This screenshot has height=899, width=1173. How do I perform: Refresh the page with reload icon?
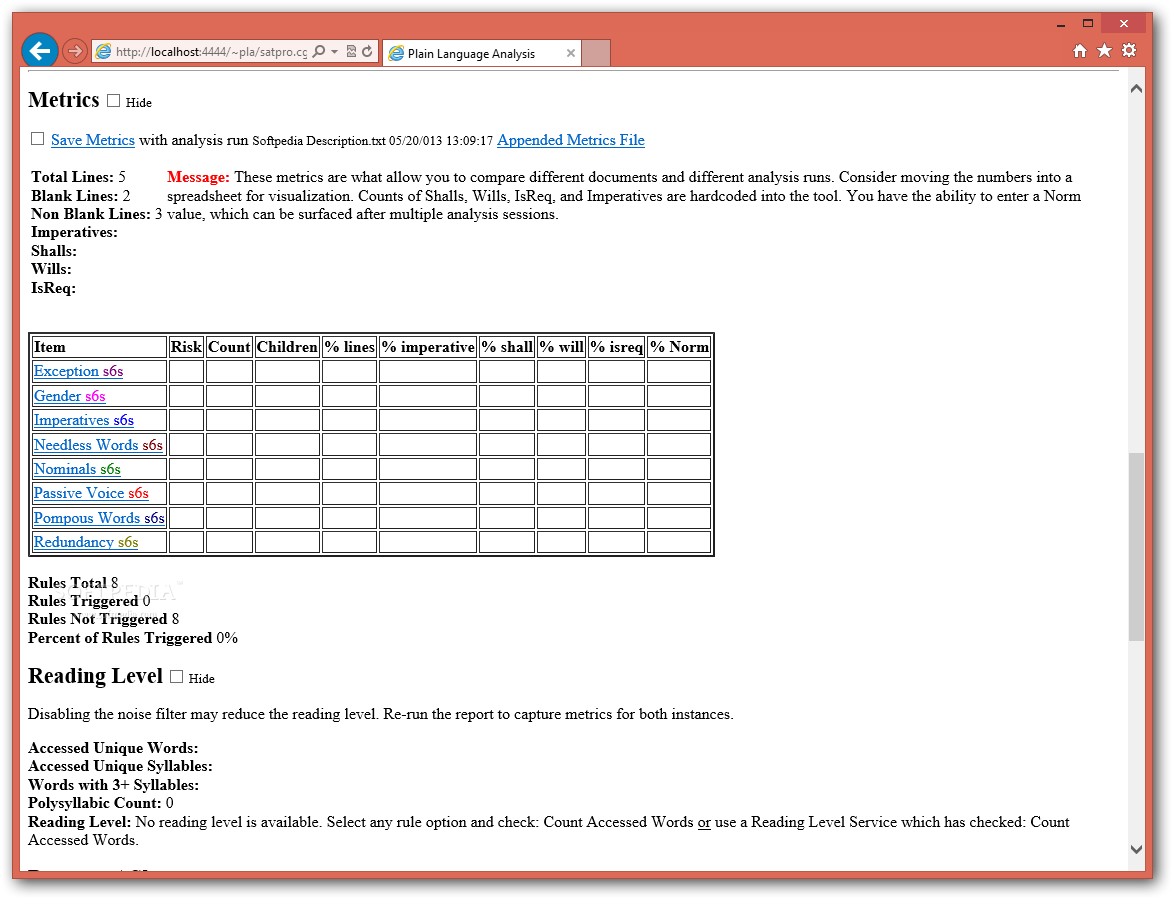tap(367, 52)
